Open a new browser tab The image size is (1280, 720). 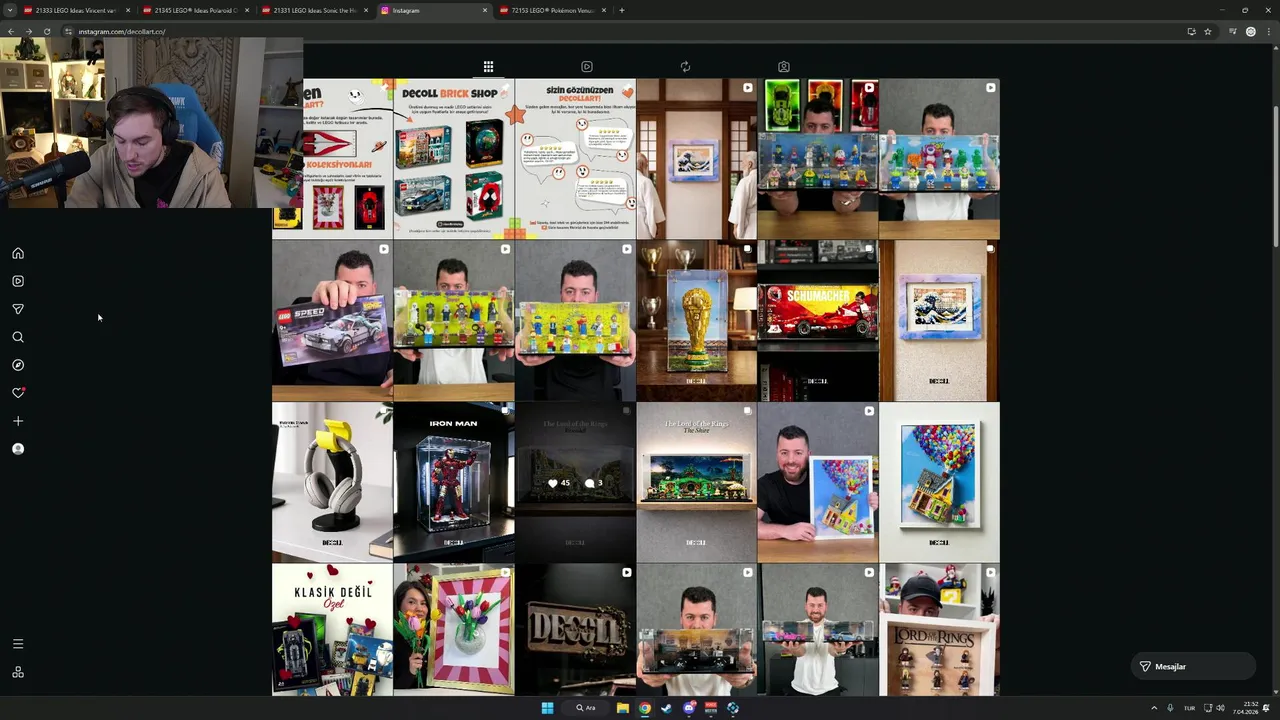pyautogui.click(x=621, y=10)
